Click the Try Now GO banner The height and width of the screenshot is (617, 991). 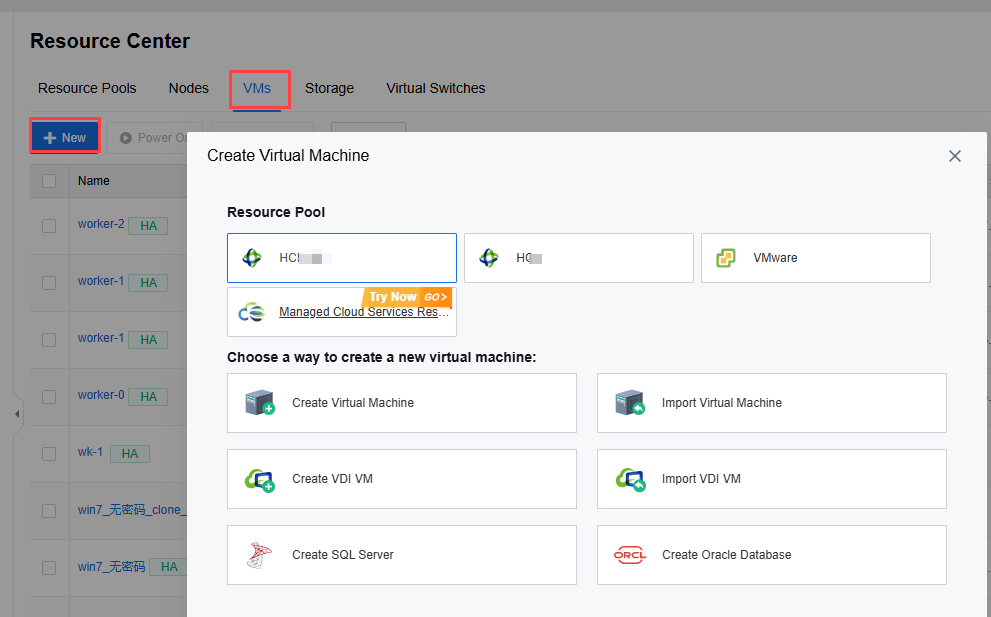[407, 296]
